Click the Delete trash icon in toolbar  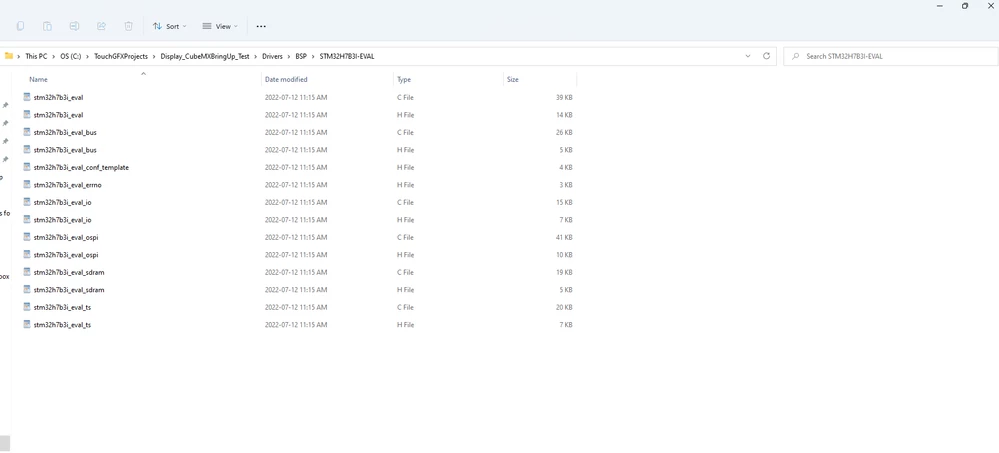[x=129, y=26]
